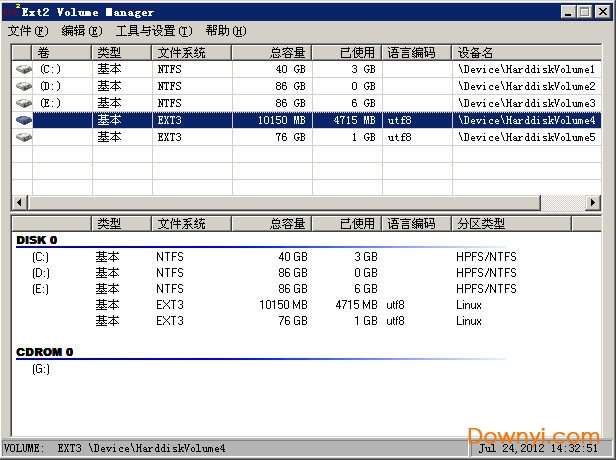Click HPFS/NTFS type for (E:) row

[486, 289]
